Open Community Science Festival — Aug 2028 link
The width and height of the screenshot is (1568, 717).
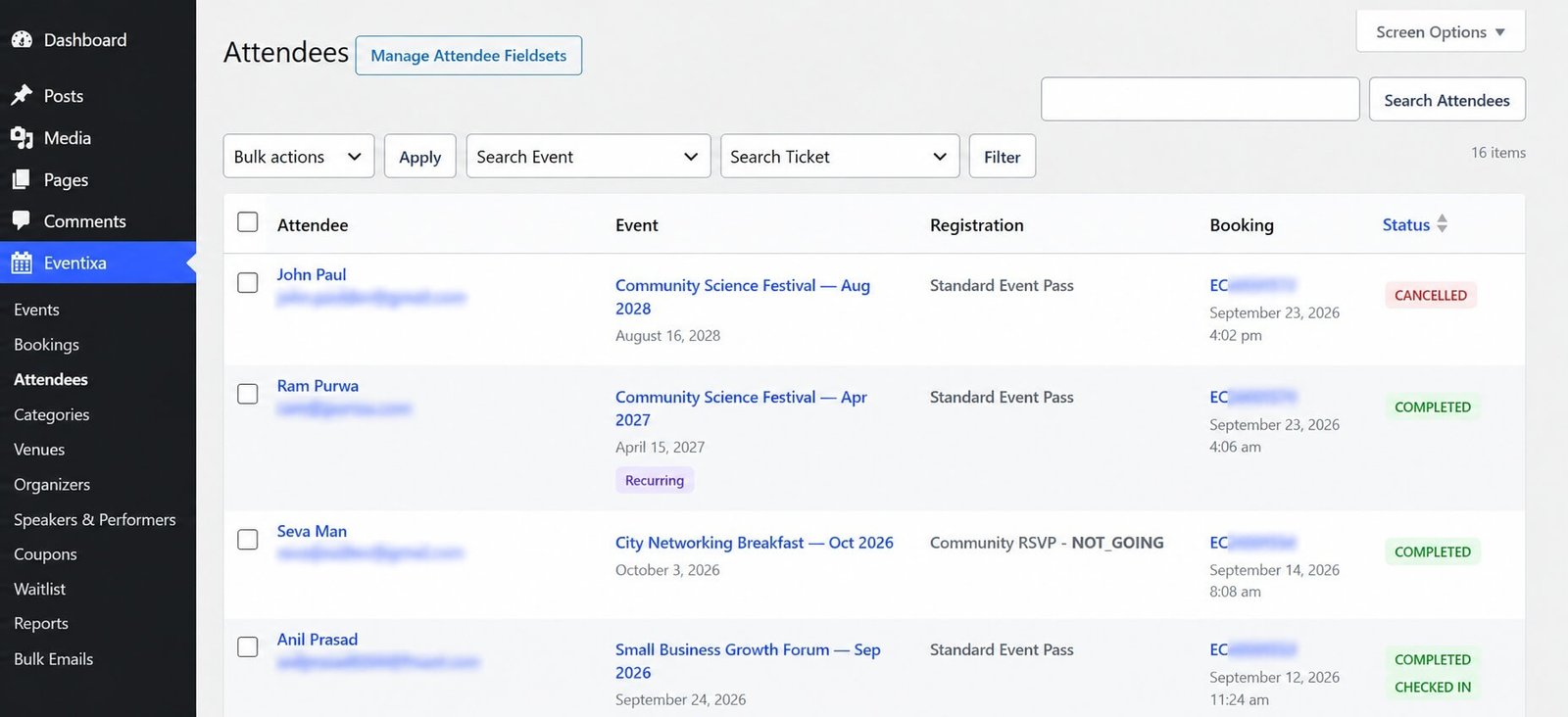click(743, 297)
